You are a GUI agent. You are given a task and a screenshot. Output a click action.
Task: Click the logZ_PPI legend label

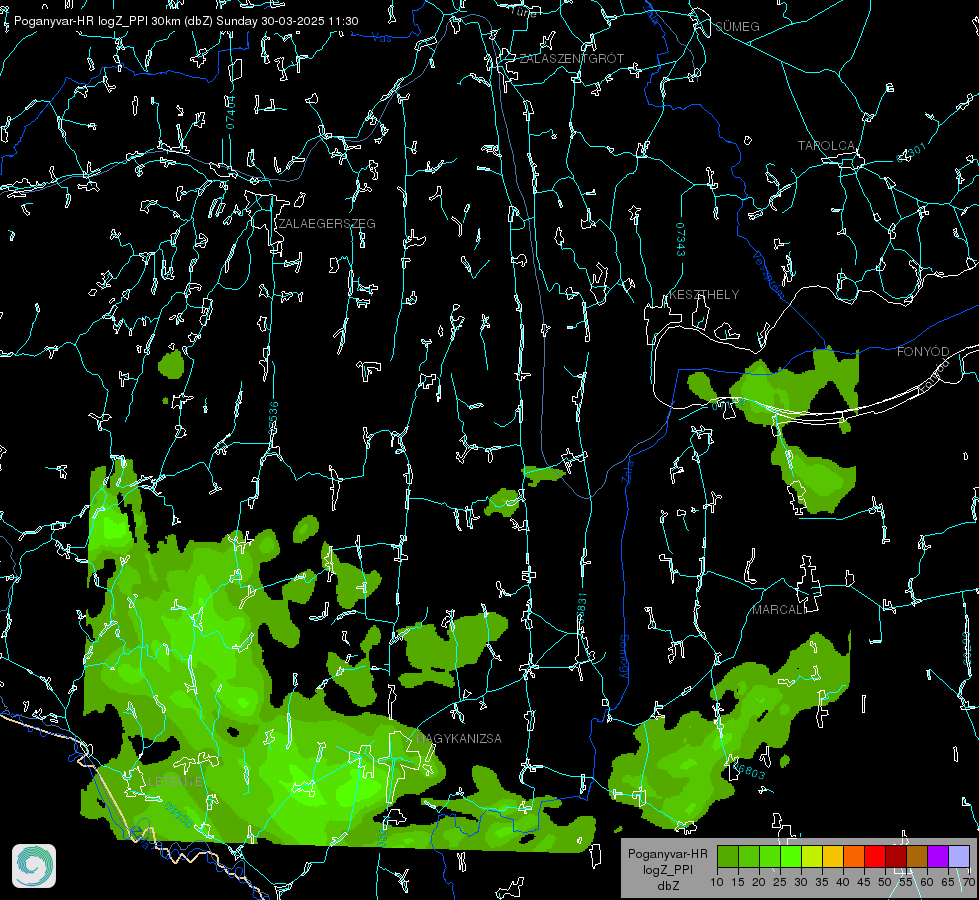click(x=668, y=869)
